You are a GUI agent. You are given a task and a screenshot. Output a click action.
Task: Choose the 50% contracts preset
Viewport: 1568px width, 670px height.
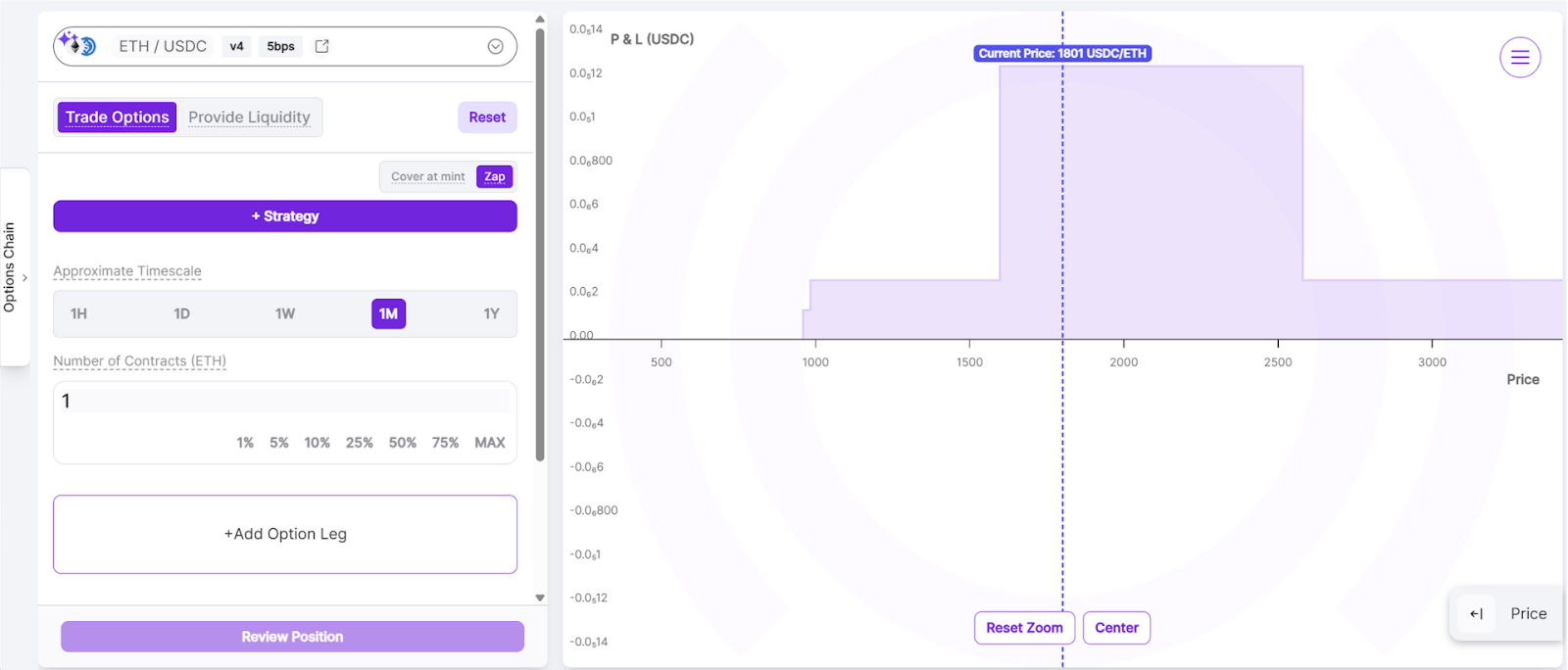403,443
